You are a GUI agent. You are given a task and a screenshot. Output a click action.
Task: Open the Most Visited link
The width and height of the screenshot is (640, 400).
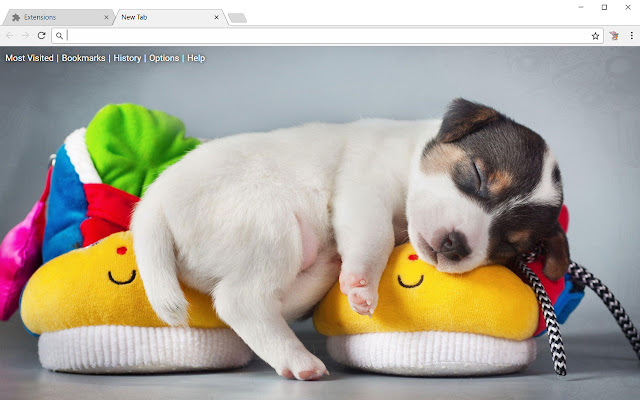coord(29,58)
